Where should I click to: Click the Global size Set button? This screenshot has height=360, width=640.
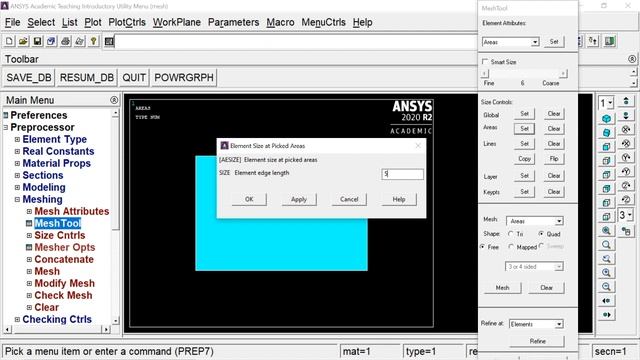pos(524,114)
